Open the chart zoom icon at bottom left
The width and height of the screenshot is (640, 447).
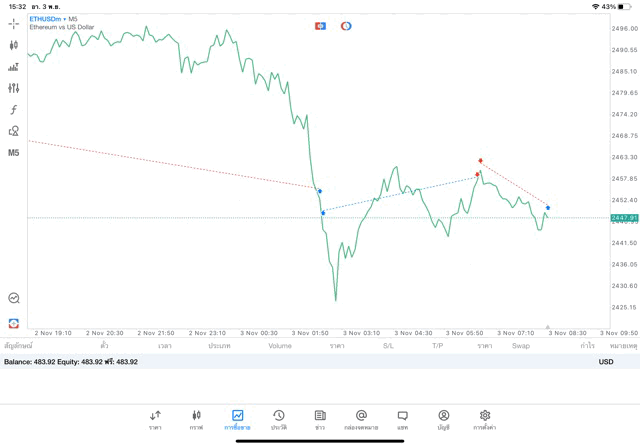[x=13, y=298]
